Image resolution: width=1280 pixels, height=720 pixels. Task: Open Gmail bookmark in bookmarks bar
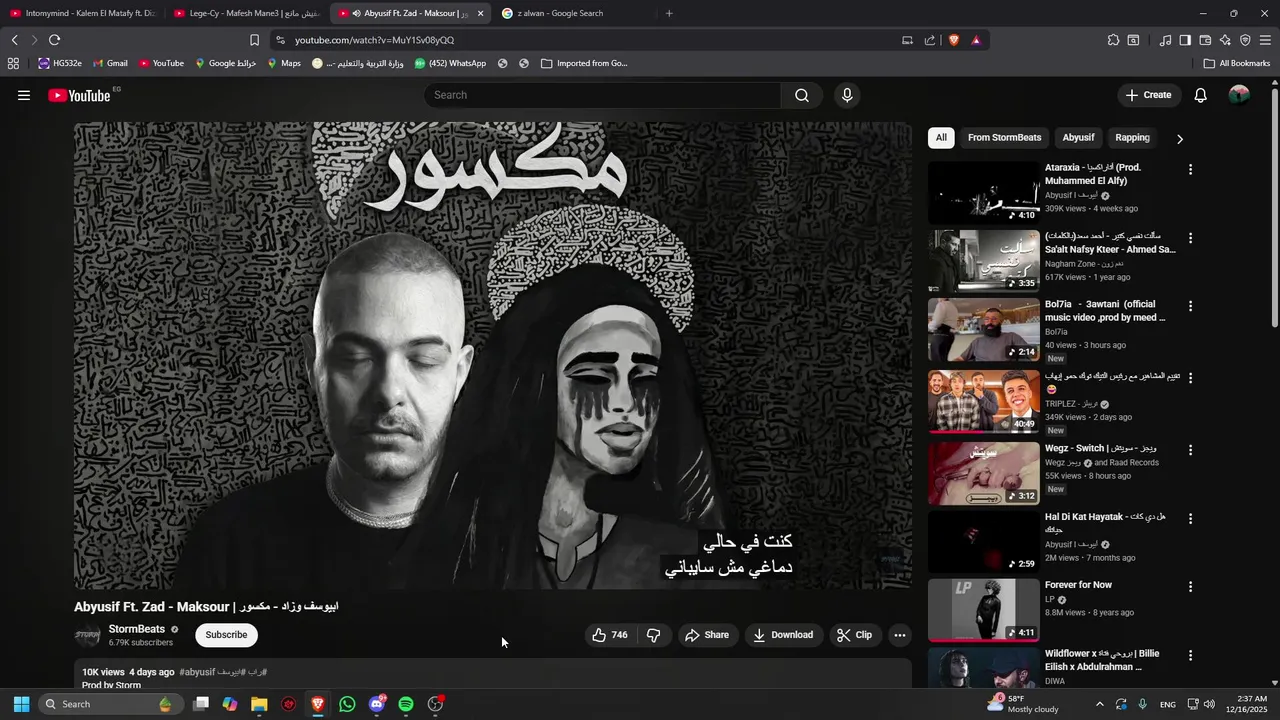pos(110,63)
